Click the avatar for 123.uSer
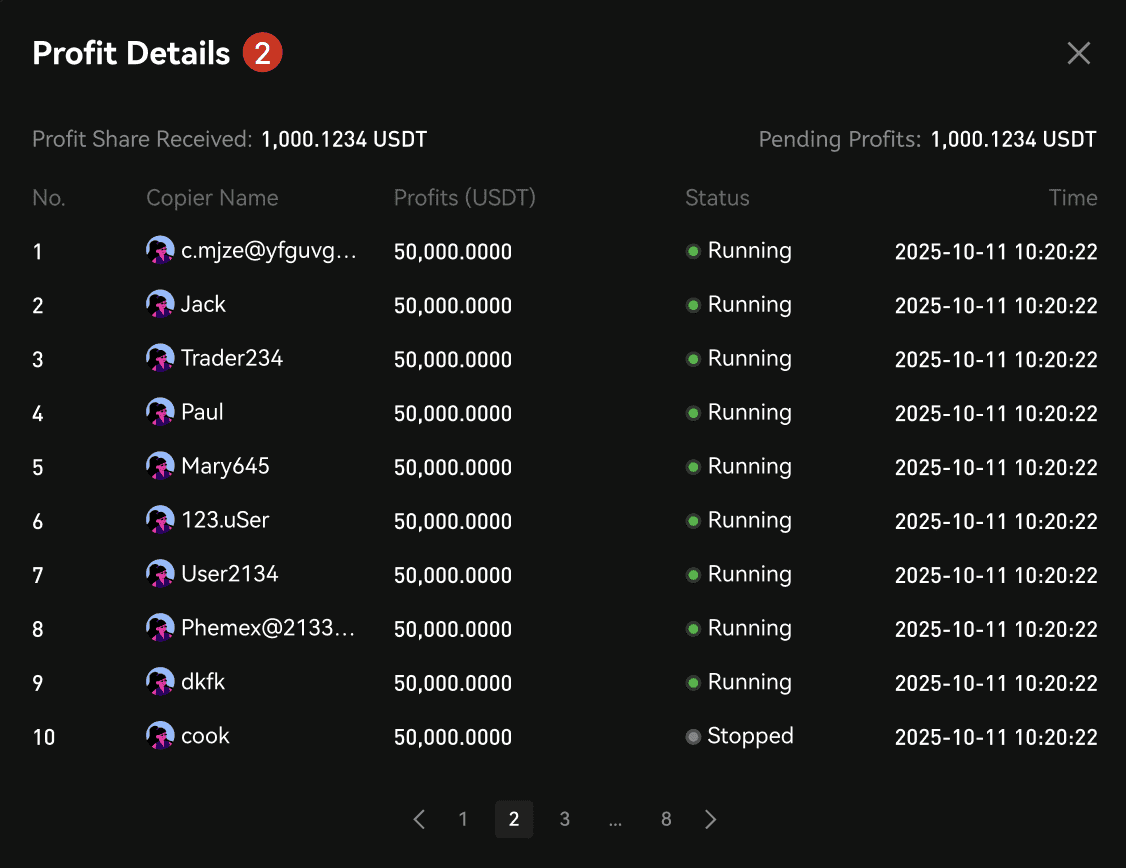The height and width of the screenshot is (868, 1126). click(x=160, y=520)
